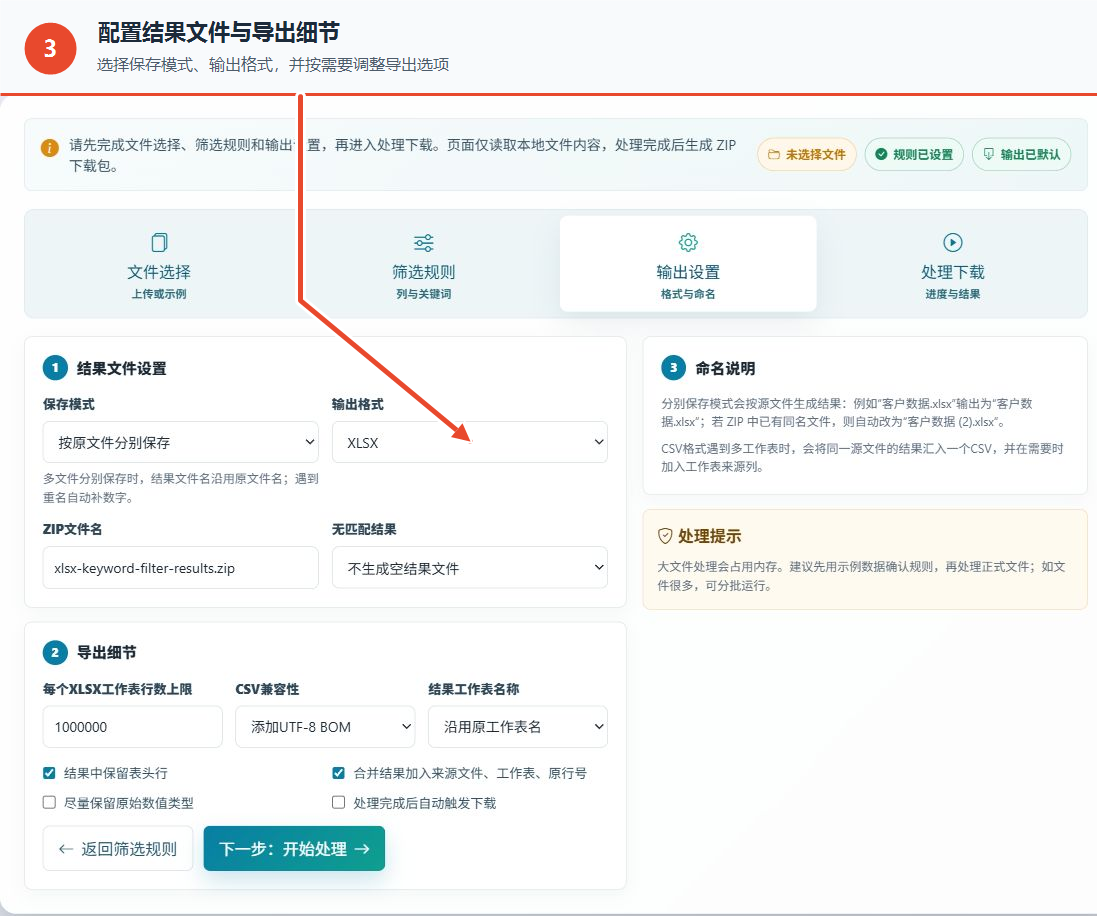Click the right arrow icon in 开始处理 button
The image size is (1097, 916).
[x=362, y=849]
